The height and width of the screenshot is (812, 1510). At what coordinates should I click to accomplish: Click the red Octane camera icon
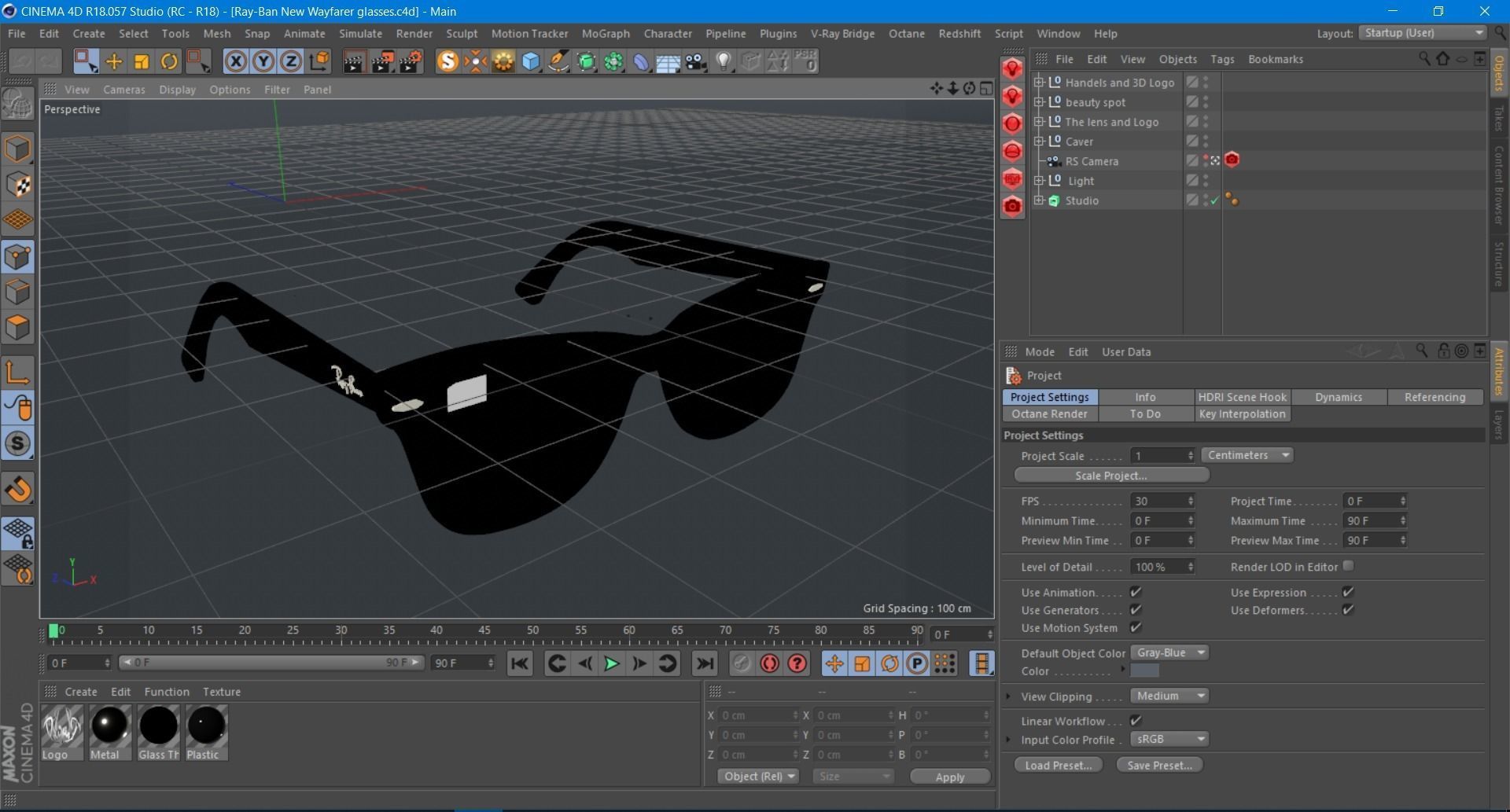coord(1012,206)
